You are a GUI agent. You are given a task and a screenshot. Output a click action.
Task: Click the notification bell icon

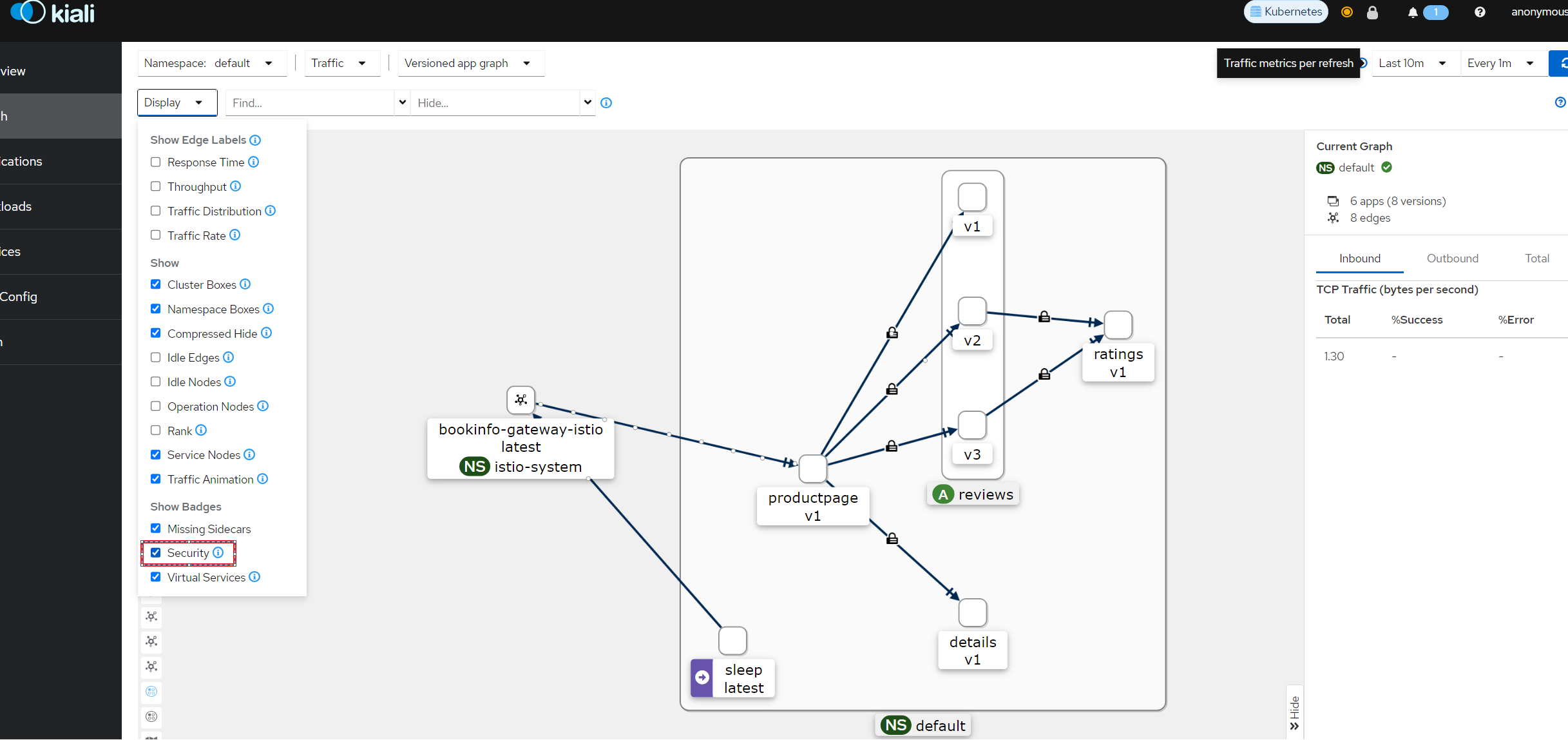pyautogui.click(x=1412, y=12)
